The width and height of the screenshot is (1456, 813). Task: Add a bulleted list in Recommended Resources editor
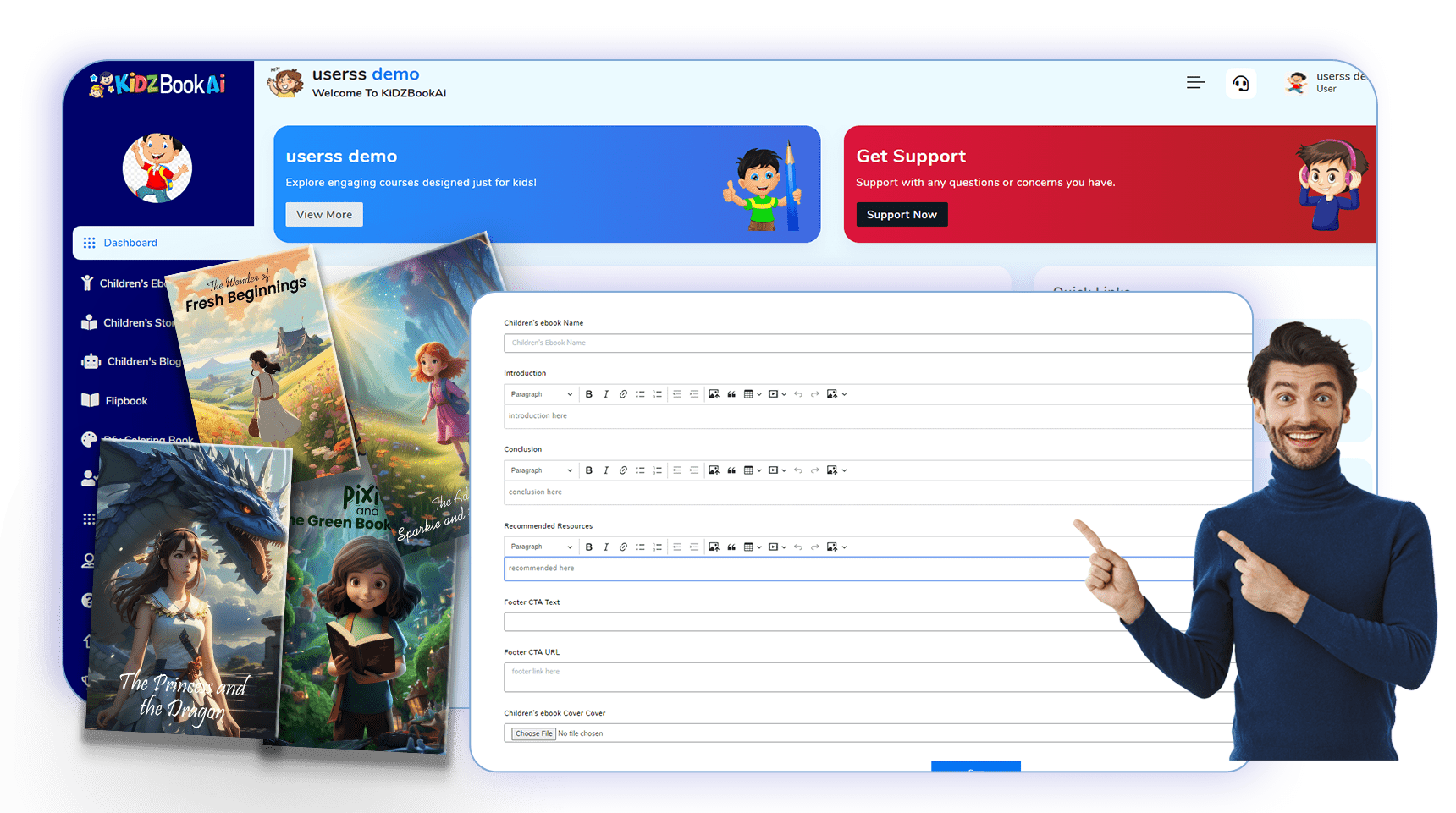[640, 547]
